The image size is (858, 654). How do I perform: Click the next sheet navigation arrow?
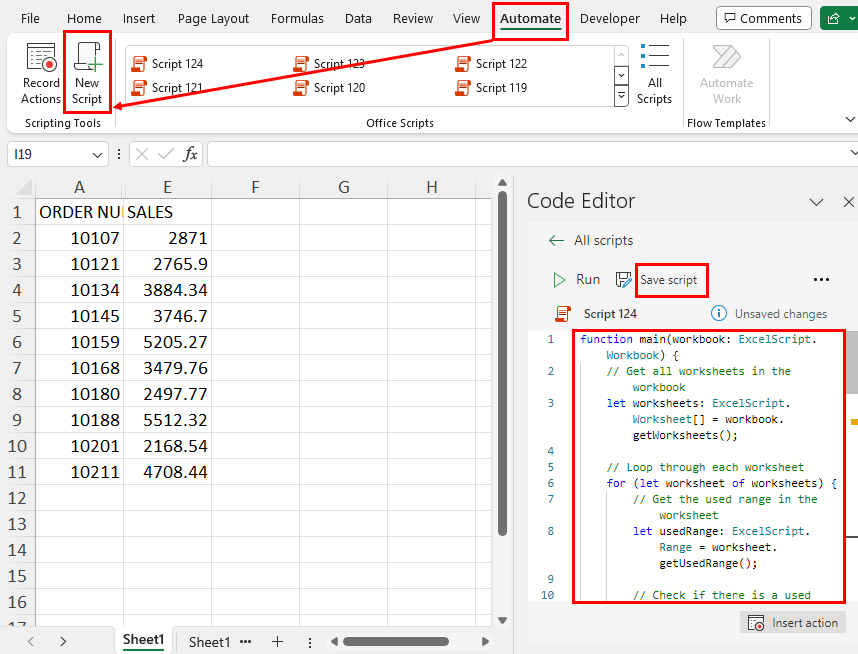coord(63,641)
